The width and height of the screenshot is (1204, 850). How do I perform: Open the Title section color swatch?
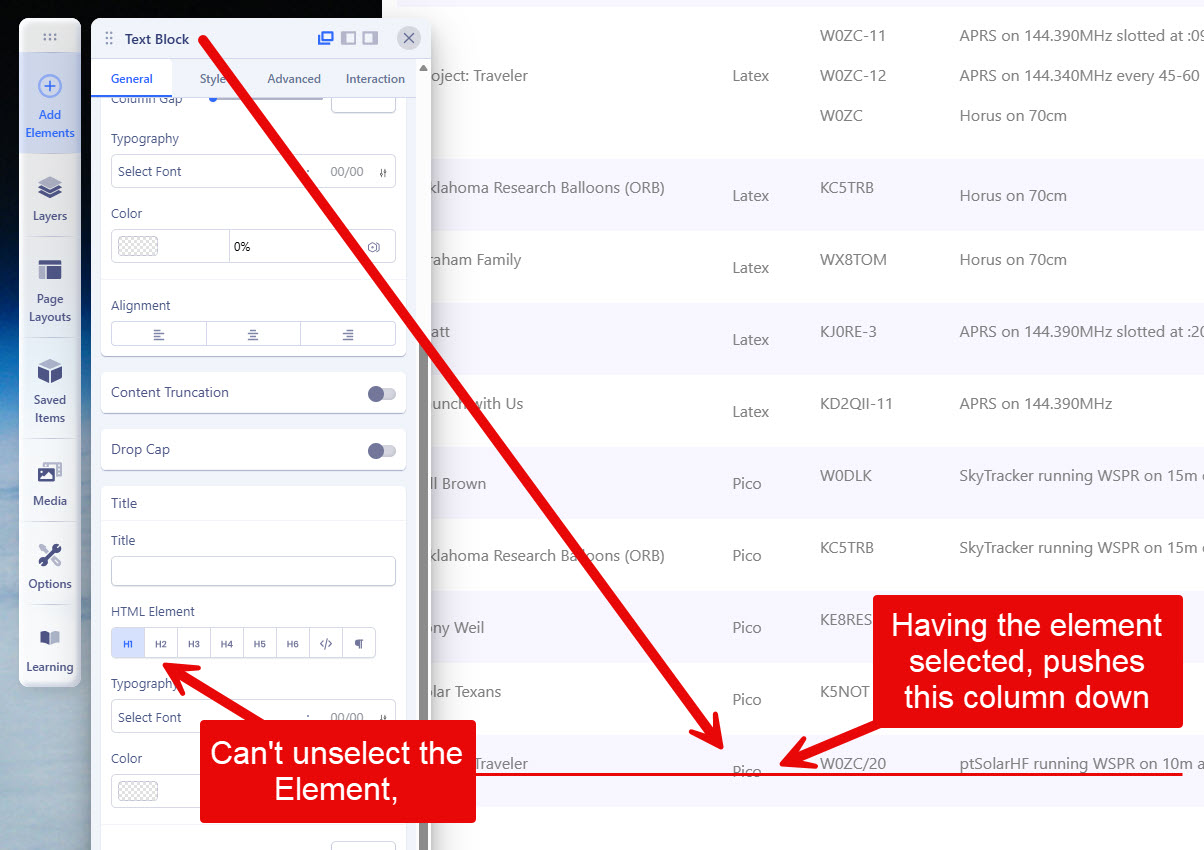(138, 791)
